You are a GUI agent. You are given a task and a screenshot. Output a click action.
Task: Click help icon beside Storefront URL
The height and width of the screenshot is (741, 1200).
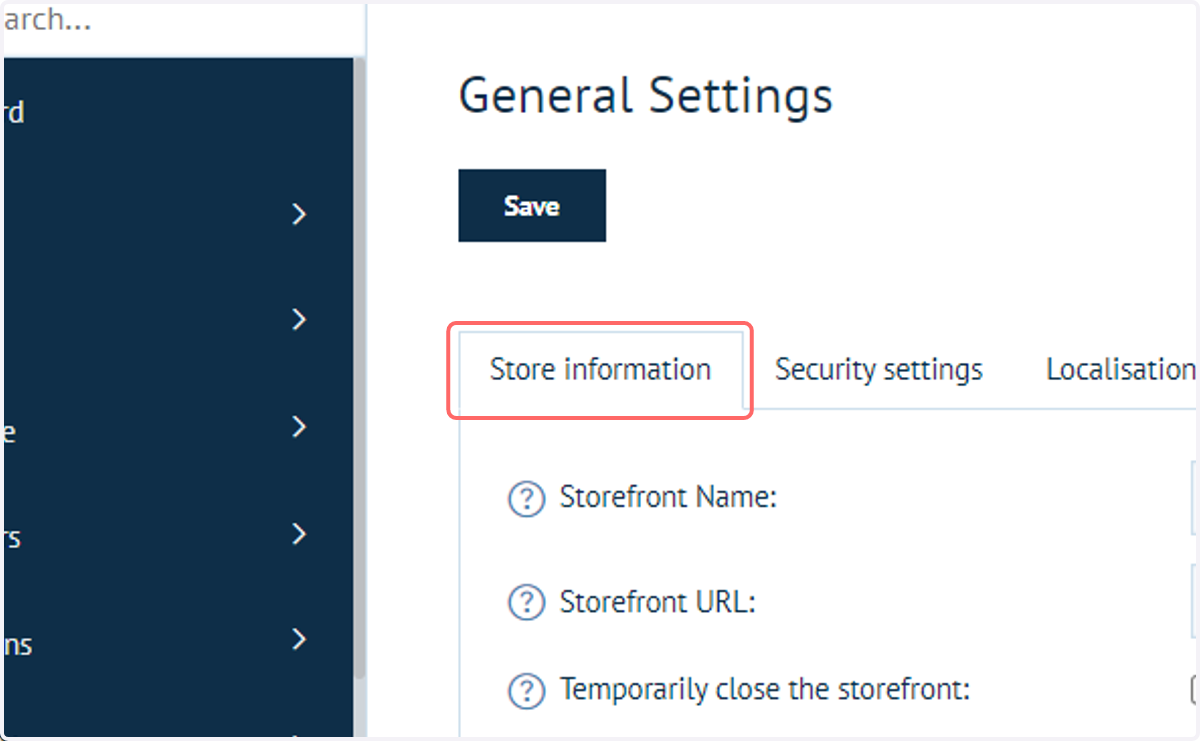click(x=527, y=603)
